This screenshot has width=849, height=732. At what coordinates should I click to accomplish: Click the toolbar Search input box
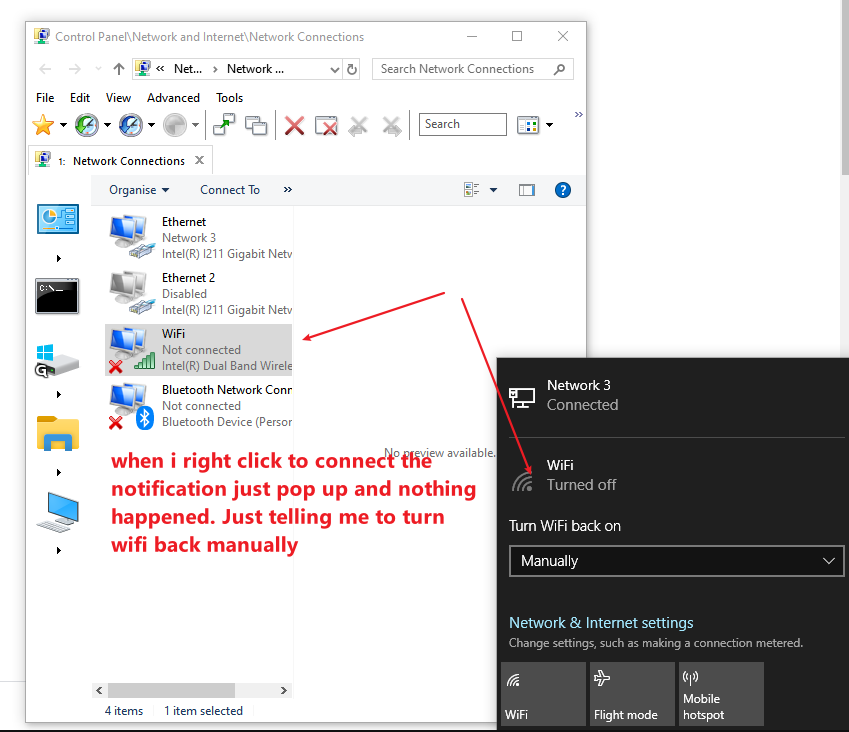point(463,125)
